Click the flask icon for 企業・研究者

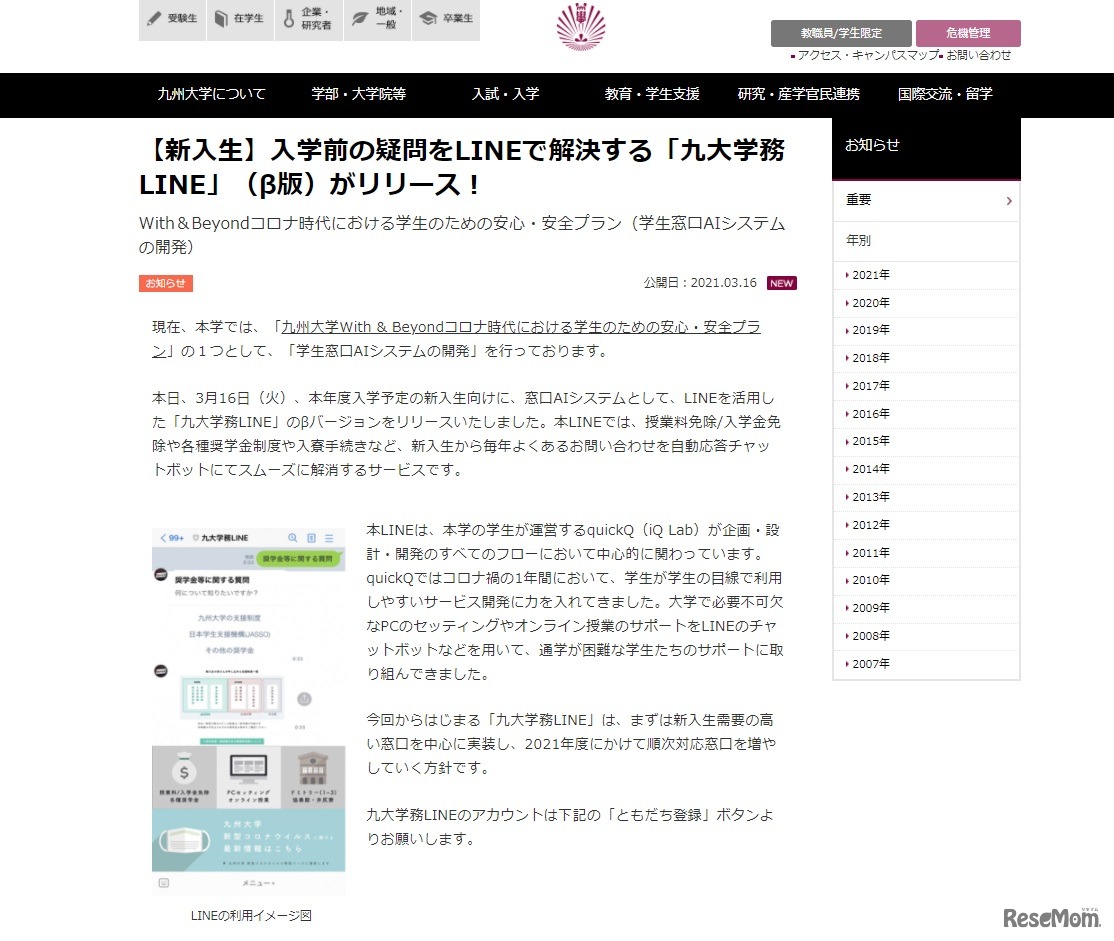pyautogui.click(x=288, y=18)
